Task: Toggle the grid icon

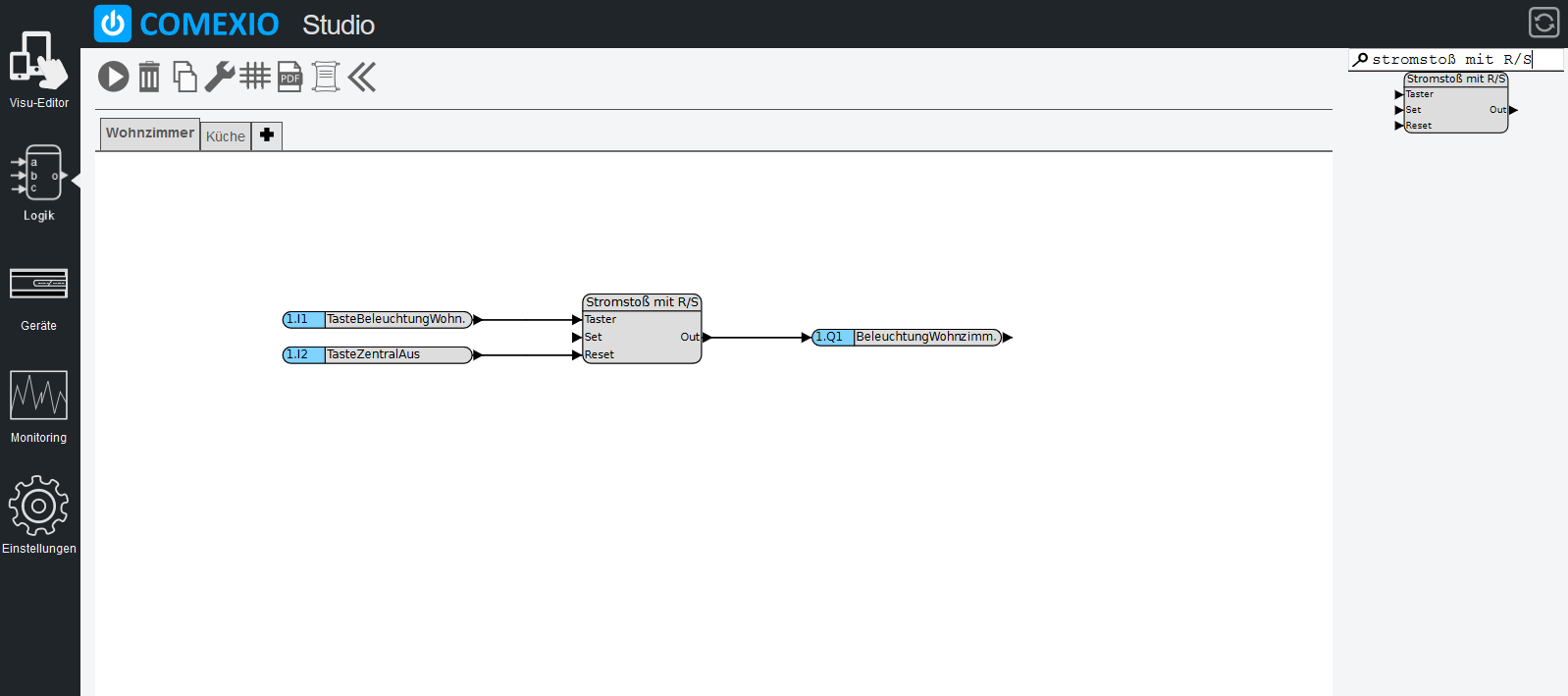Action: (x=255, y=76)
